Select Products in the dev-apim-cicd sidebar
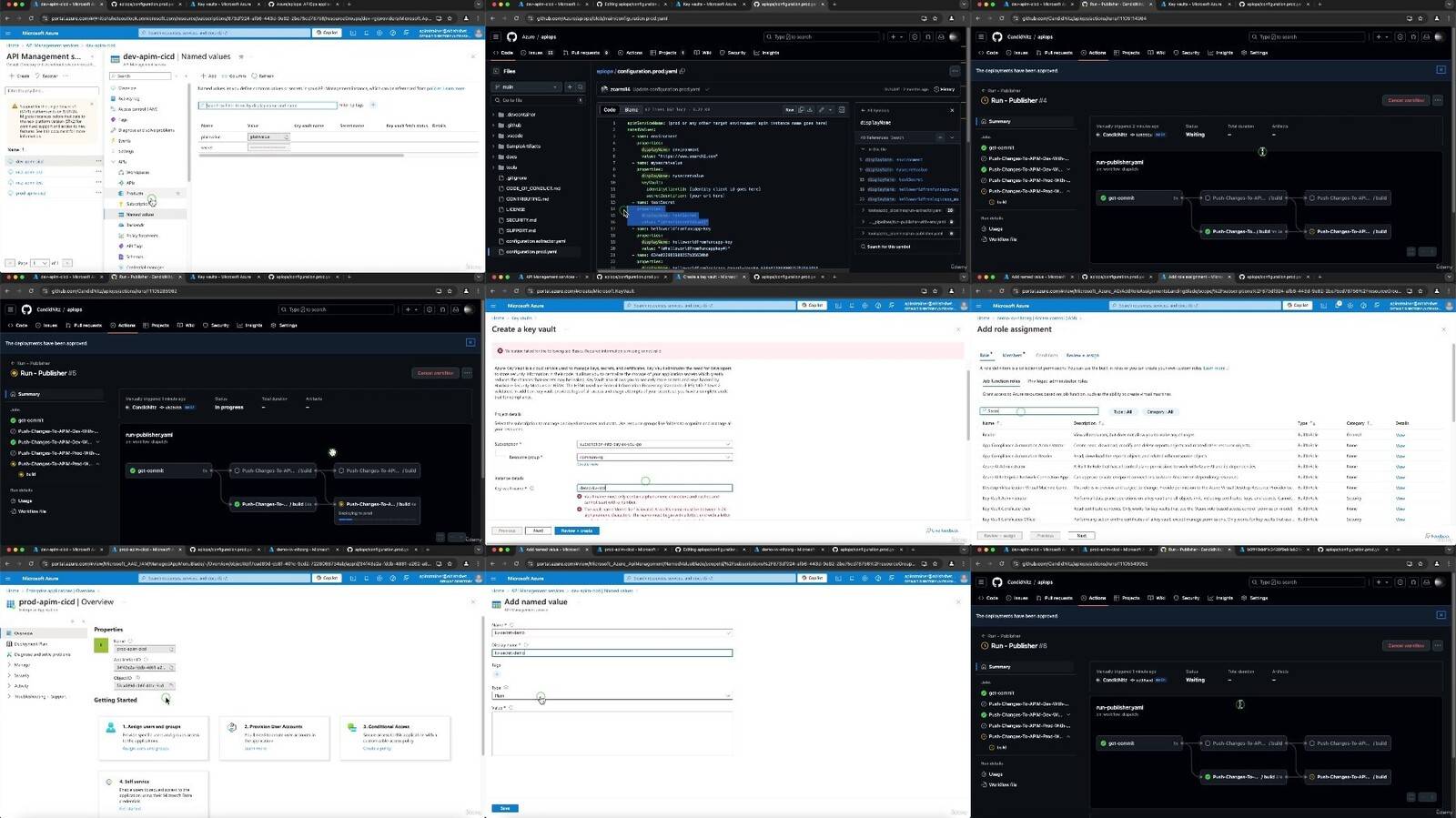The height and width of the screenshot is (818, 1456). (x=135, y=193)
